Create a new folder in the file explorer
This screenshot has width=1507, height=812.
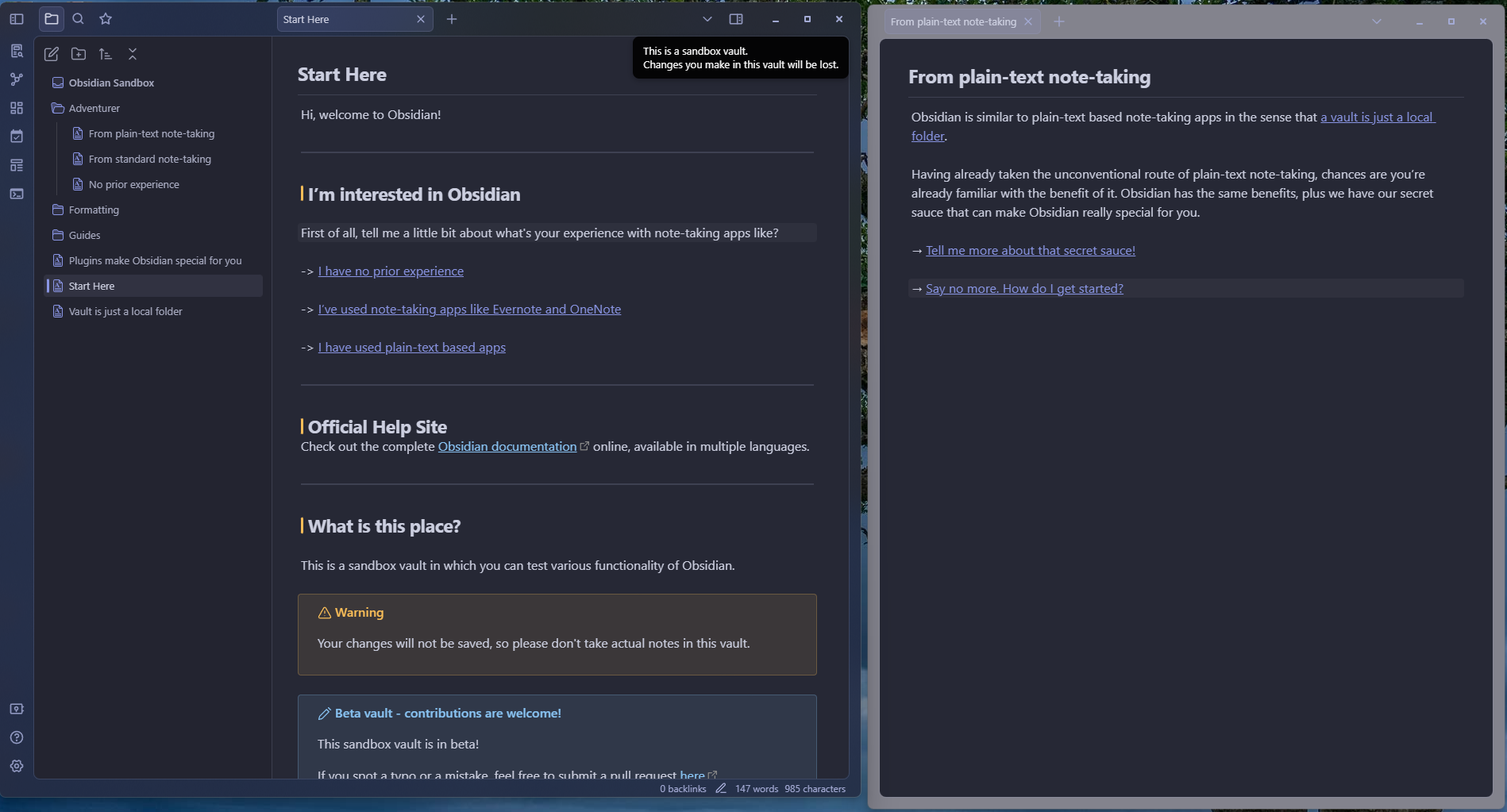coord(79,54)
